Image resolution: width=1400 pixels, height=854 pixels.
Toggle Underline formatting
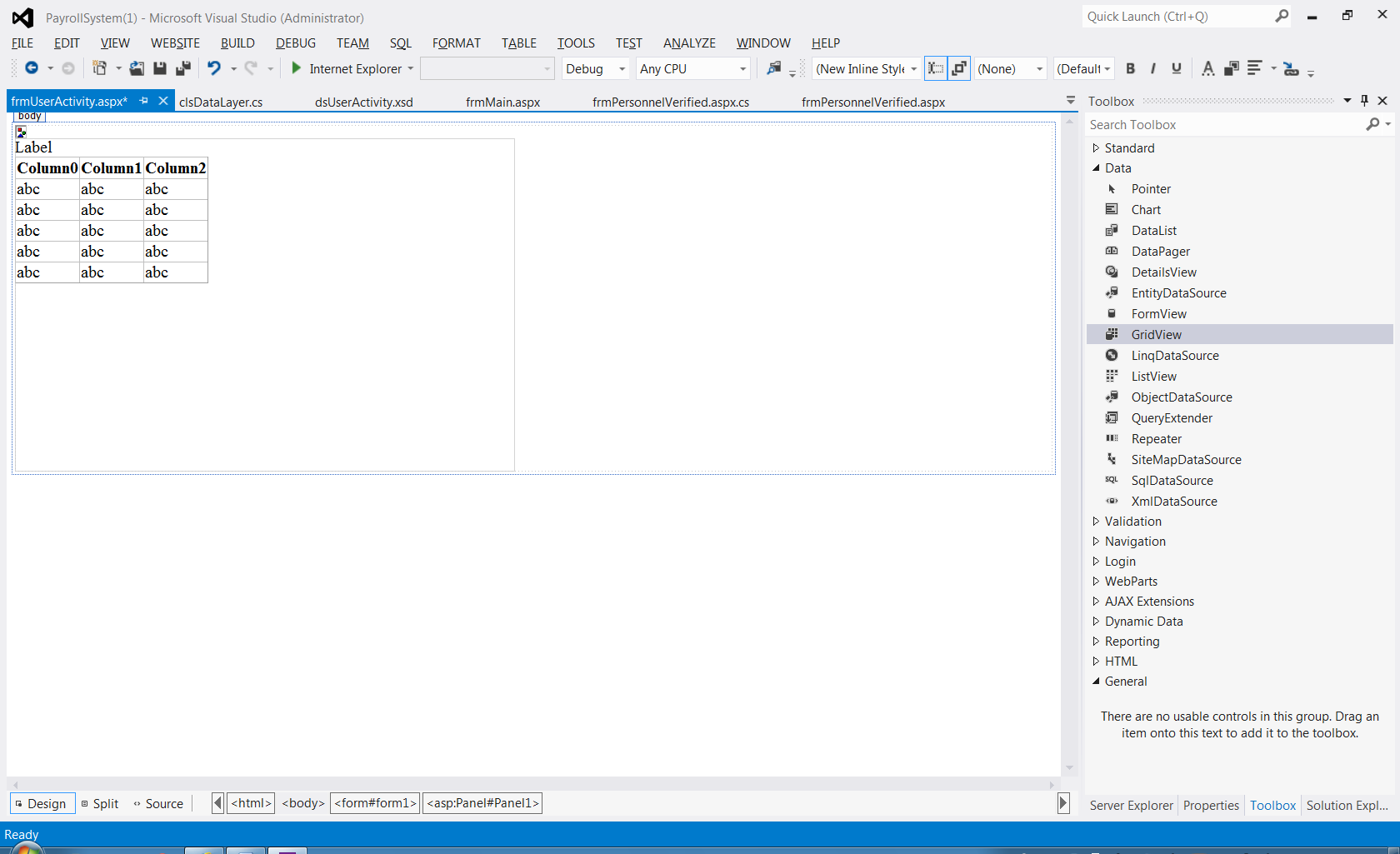1176,68
